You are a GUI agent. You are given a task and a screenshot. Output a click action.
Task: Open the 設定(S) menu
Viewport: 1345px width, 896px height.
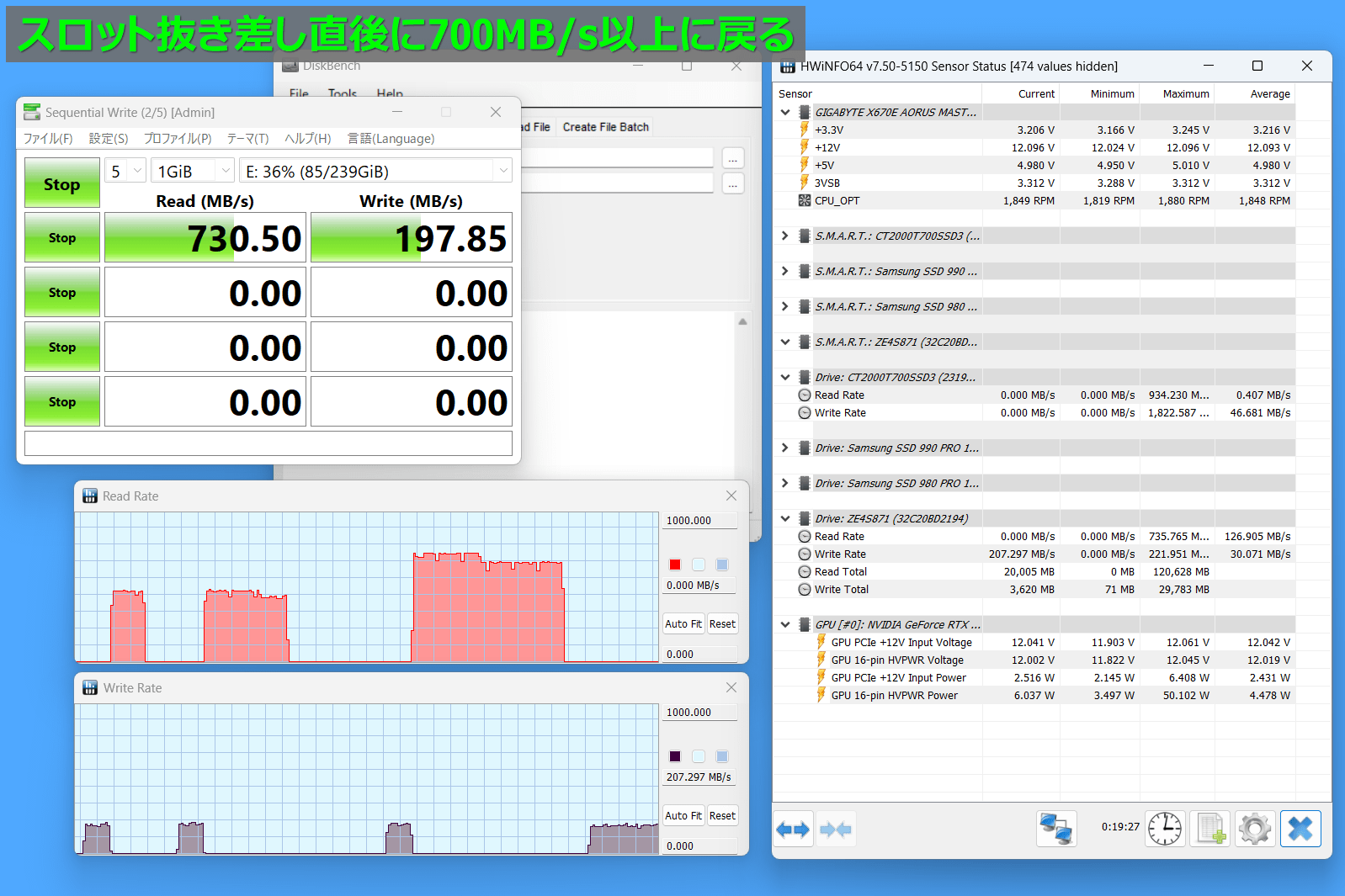(x=109, y=139)
